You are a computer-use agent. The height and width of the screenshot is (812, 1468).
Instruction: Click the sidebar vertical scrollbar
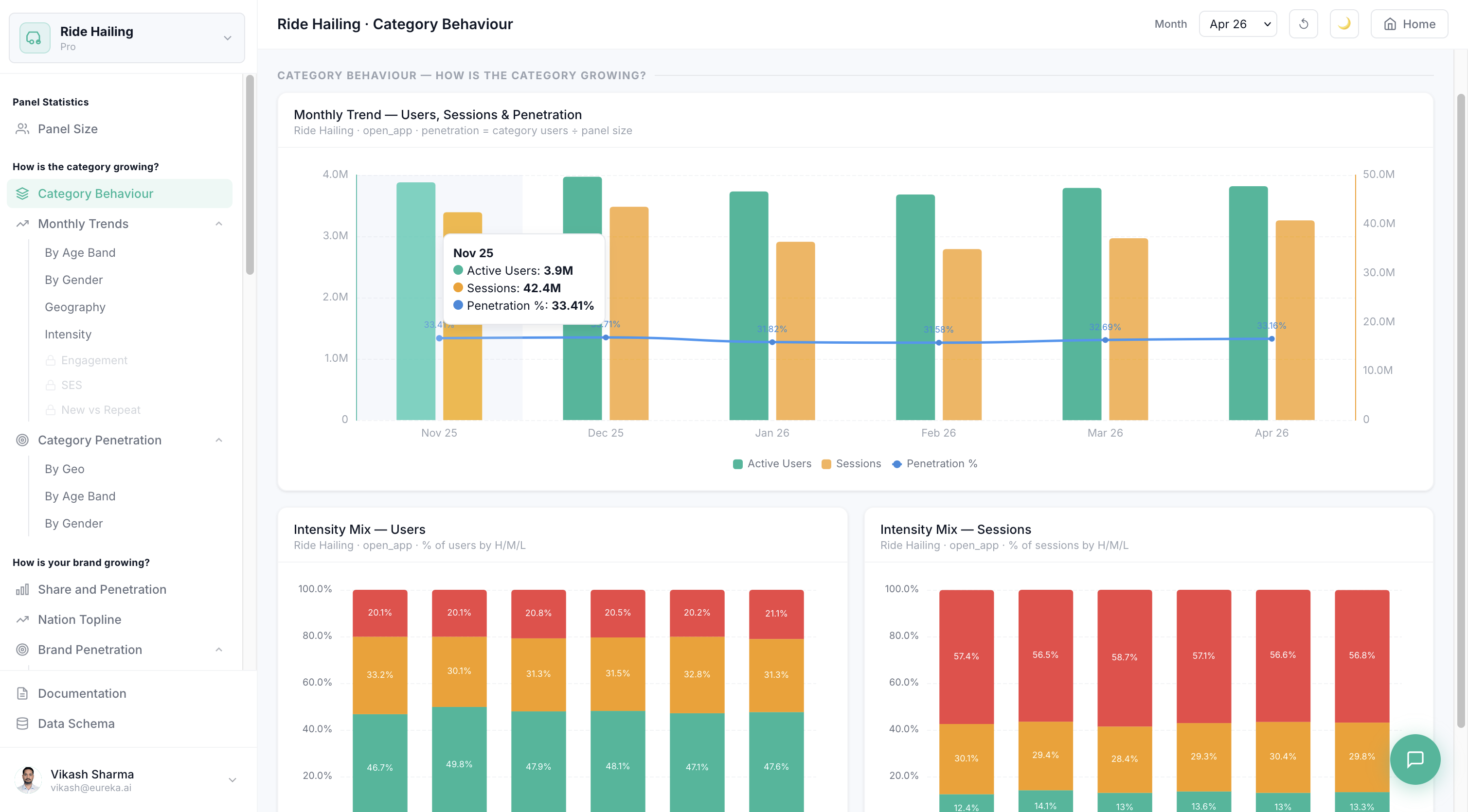coord(250,175)
